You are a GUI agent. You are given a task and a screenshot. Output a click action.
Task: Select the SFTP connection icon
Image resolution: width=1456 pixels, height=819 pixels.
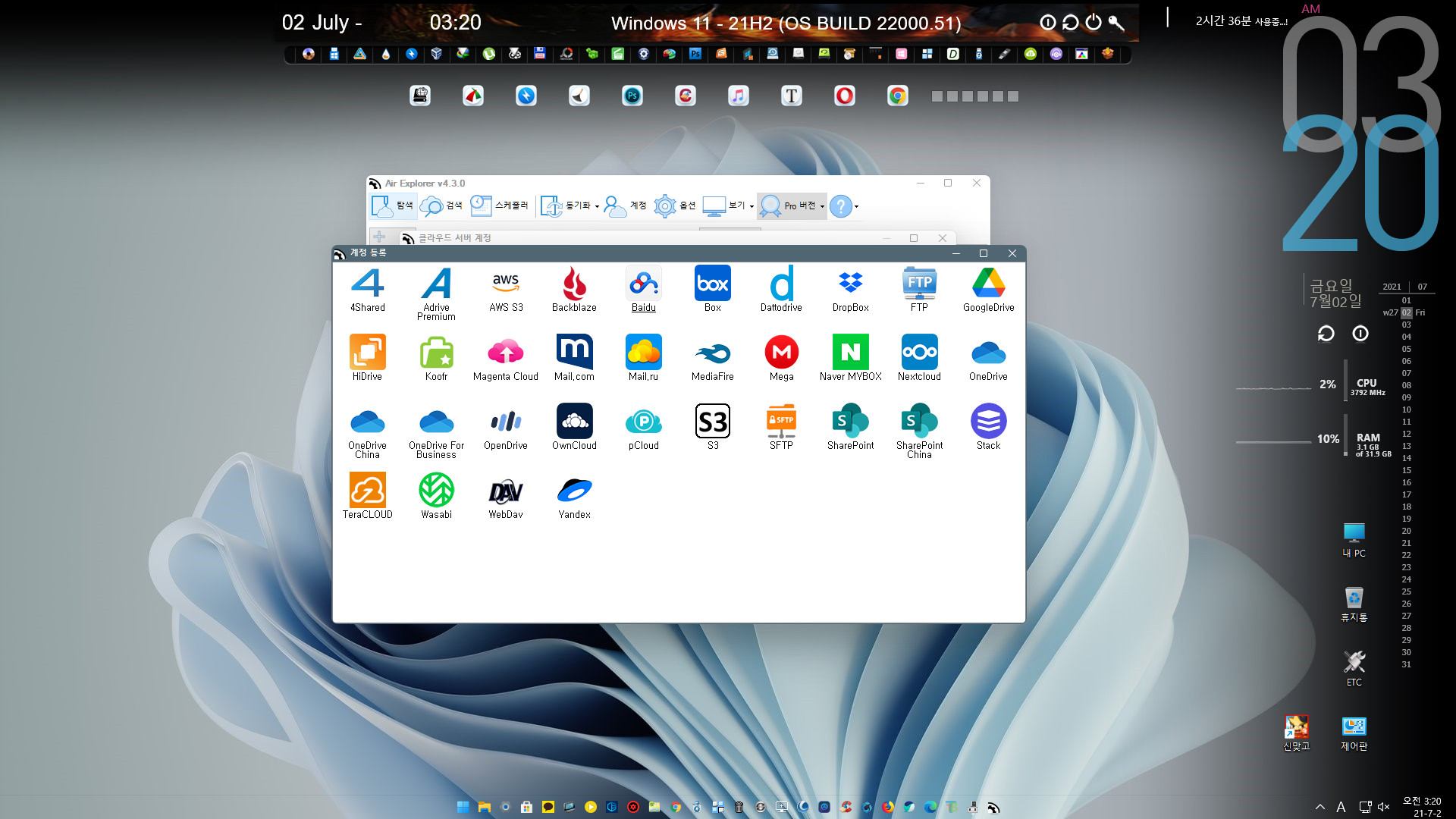(x=781, y=427)
